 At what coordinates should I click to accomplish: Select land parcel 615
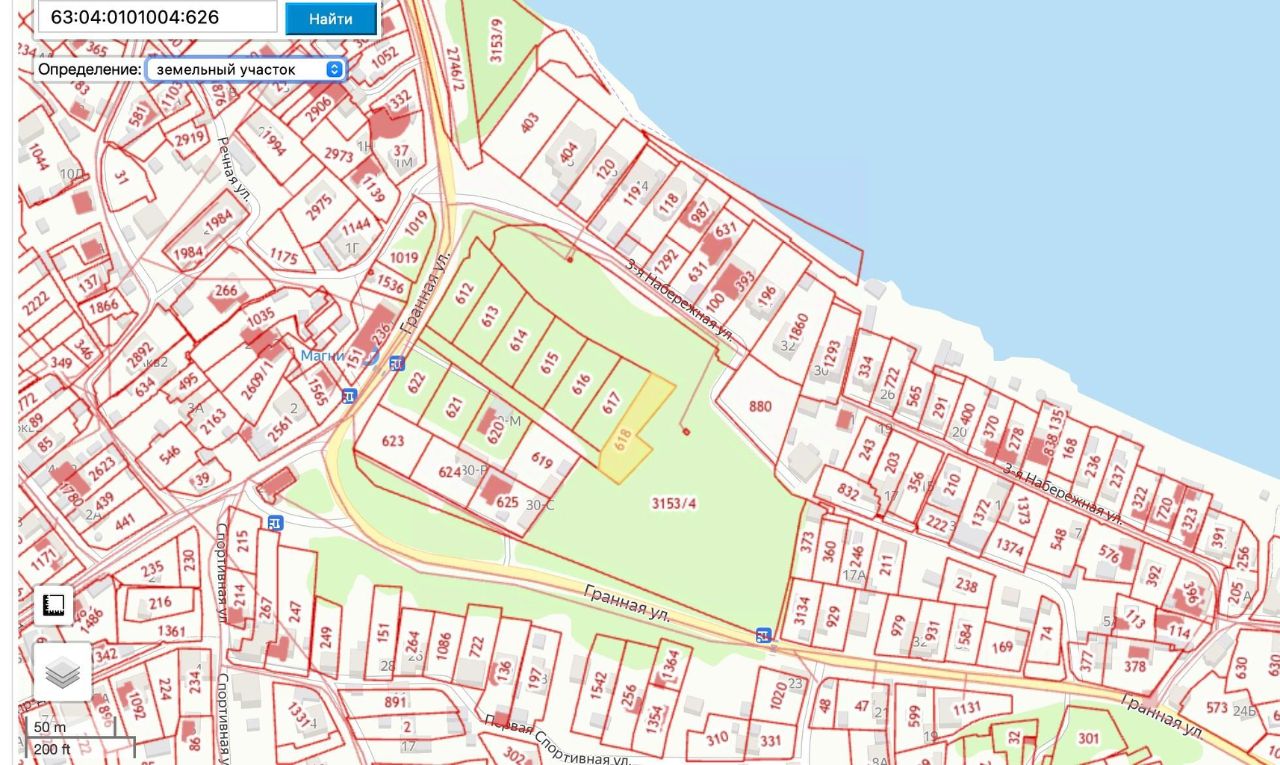tap(548, 362)
